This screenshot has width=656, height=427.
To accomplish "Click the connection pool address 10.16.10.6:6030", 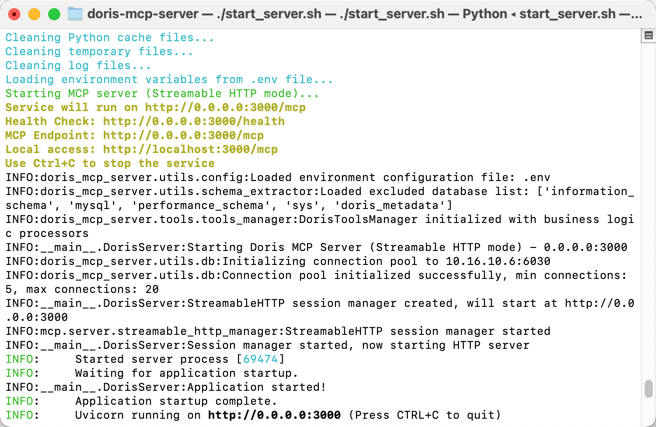I will (498, 261).
